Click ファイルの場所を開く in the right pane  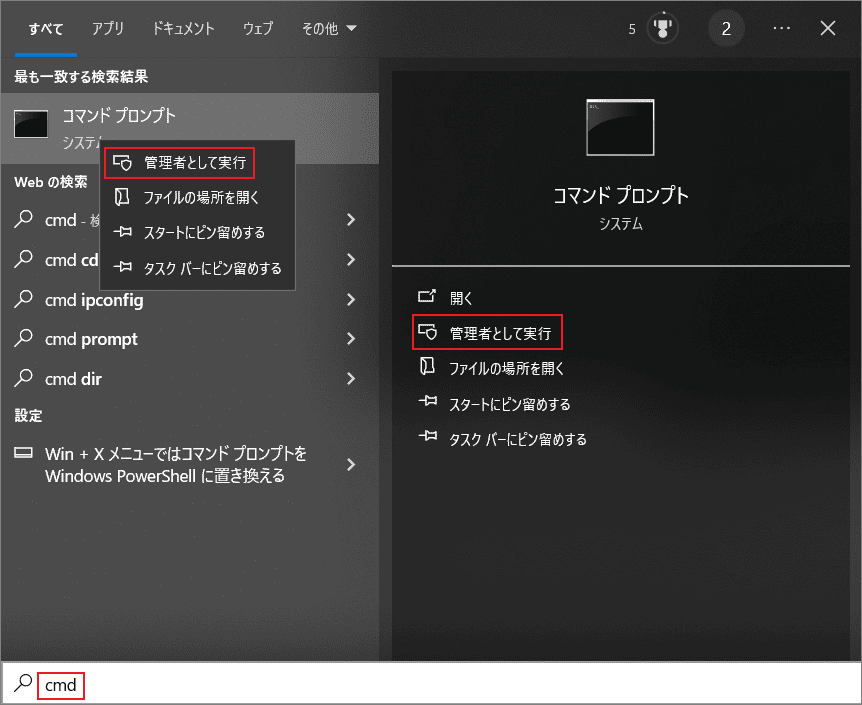(x=506, y=368)
